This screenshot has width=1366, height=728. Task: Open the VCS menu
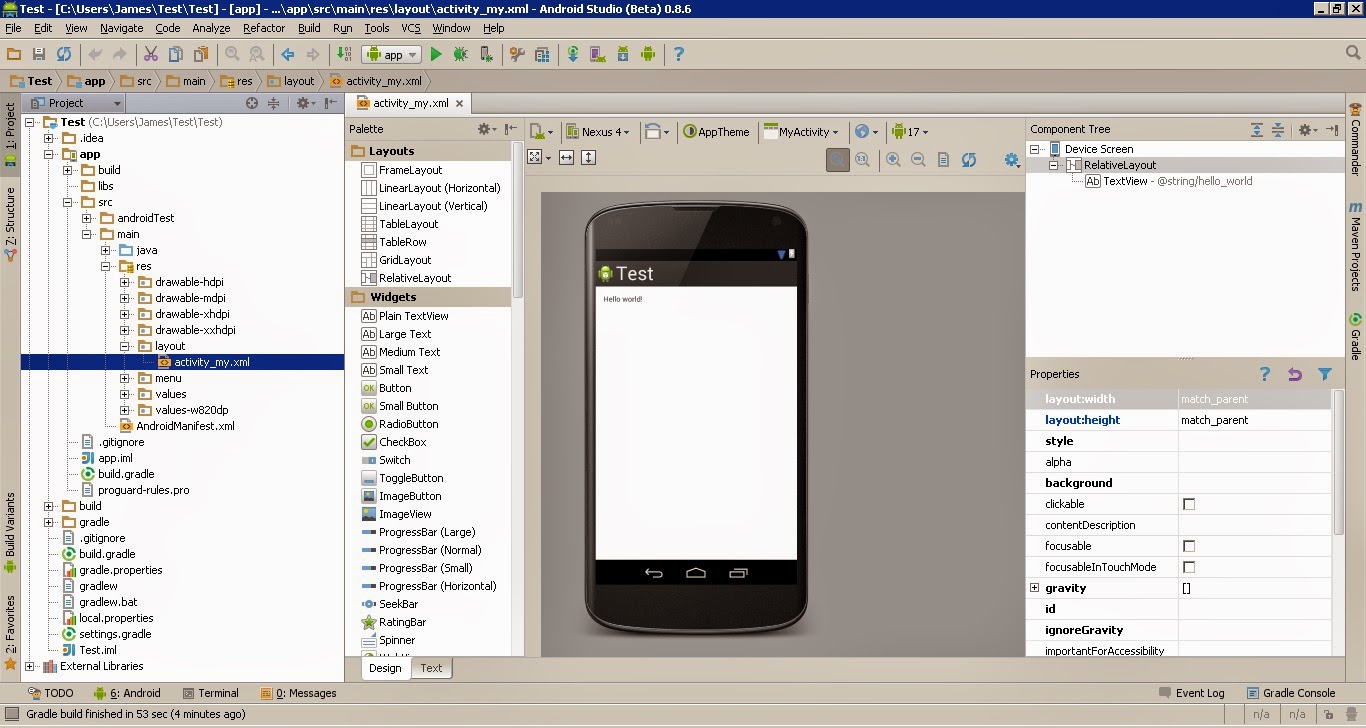click(x=411, y=28)
